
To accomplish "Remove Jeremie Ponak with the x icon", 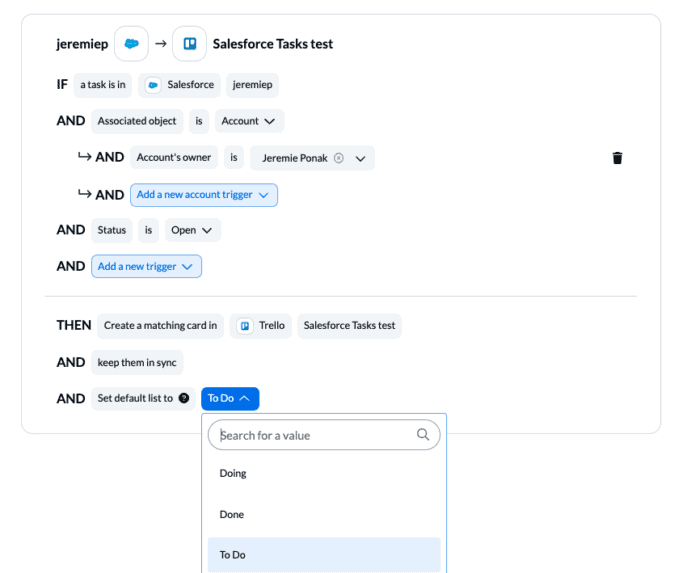I will 338,158.
